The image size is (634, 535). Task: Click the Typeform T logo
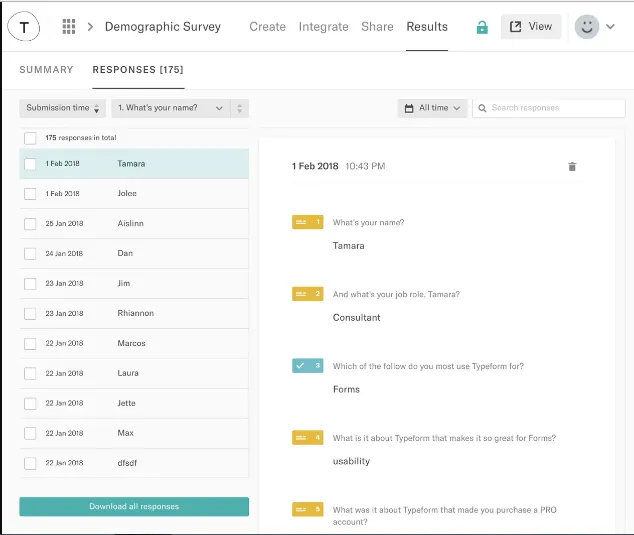point(24,27)
